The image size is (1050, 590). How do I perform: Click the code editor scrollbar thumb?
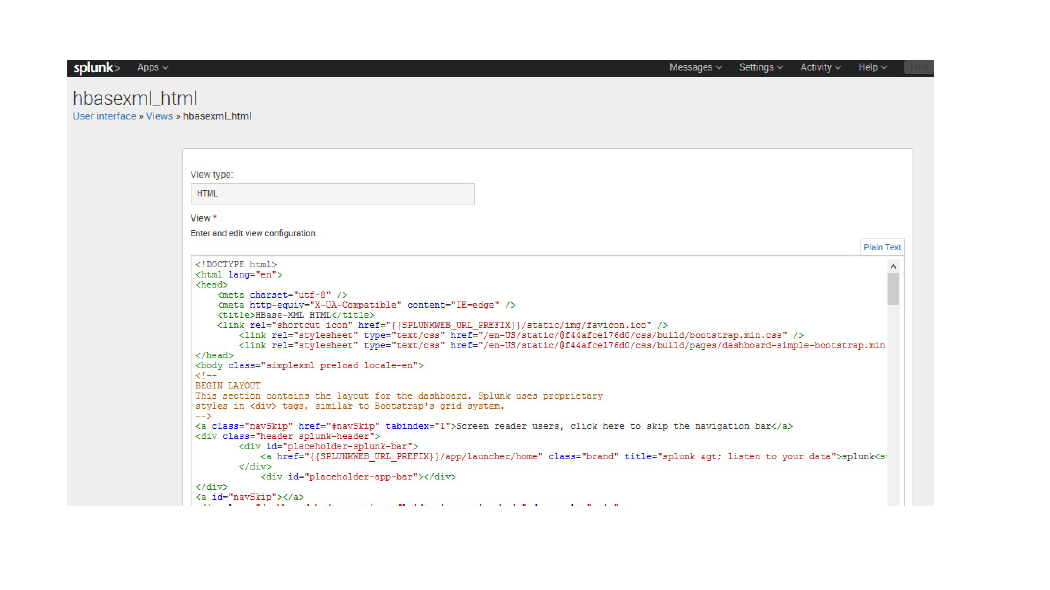[893, 288]
